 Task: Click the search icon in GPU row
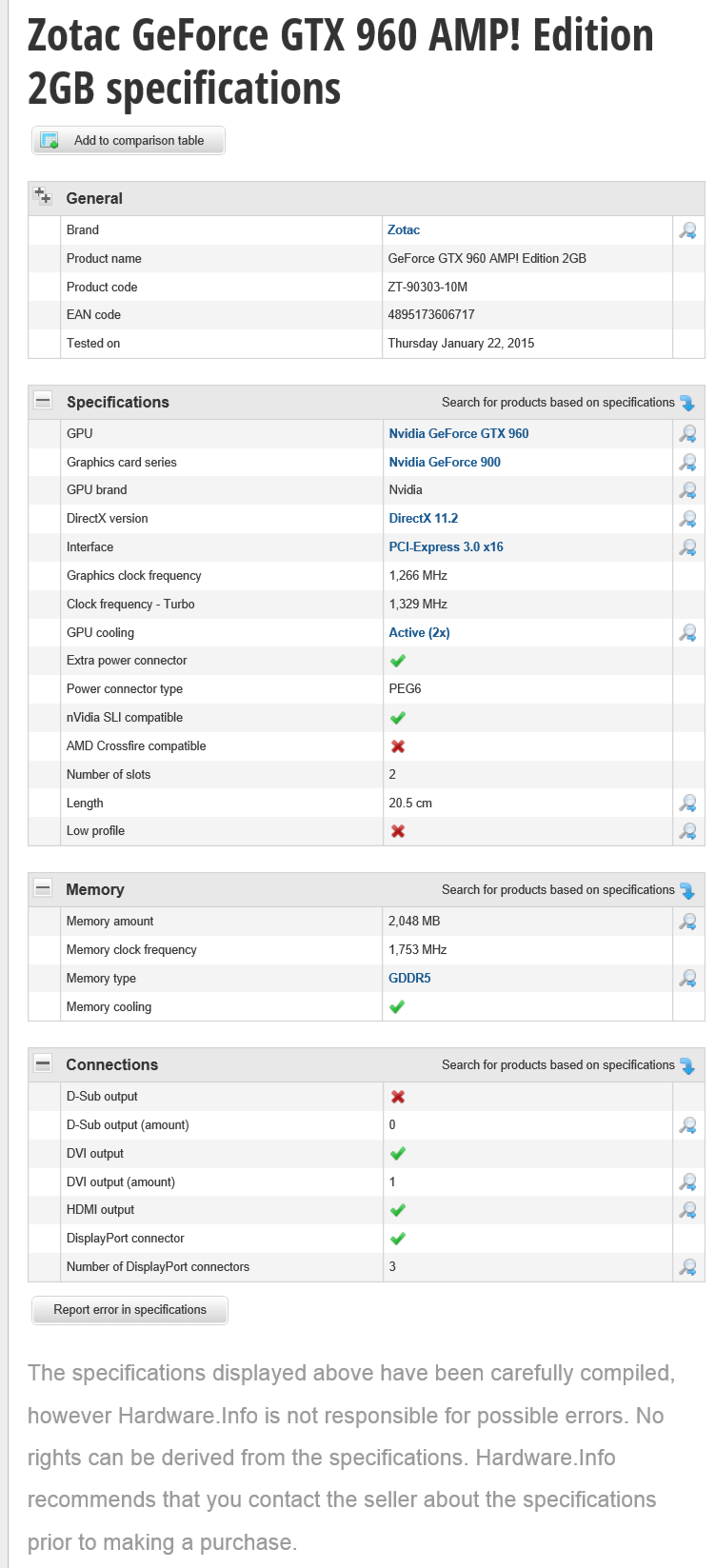tap(687, 434)
